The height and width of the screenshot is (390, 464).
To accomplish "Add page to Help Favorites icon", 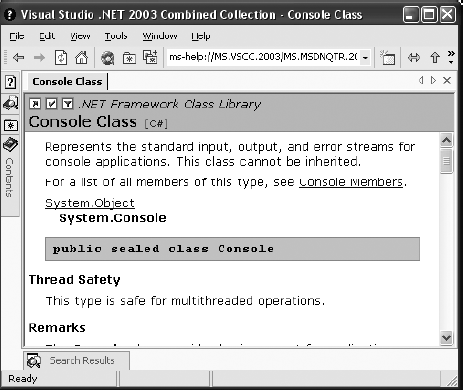I will tap(150, 57).
